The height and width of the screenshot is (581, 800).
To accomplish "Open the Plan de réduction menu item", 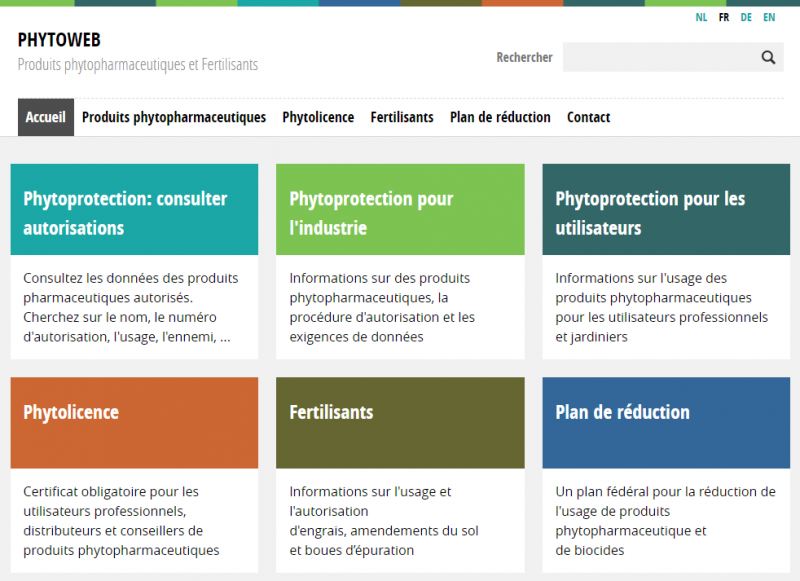I will click(x=500, y=117).
